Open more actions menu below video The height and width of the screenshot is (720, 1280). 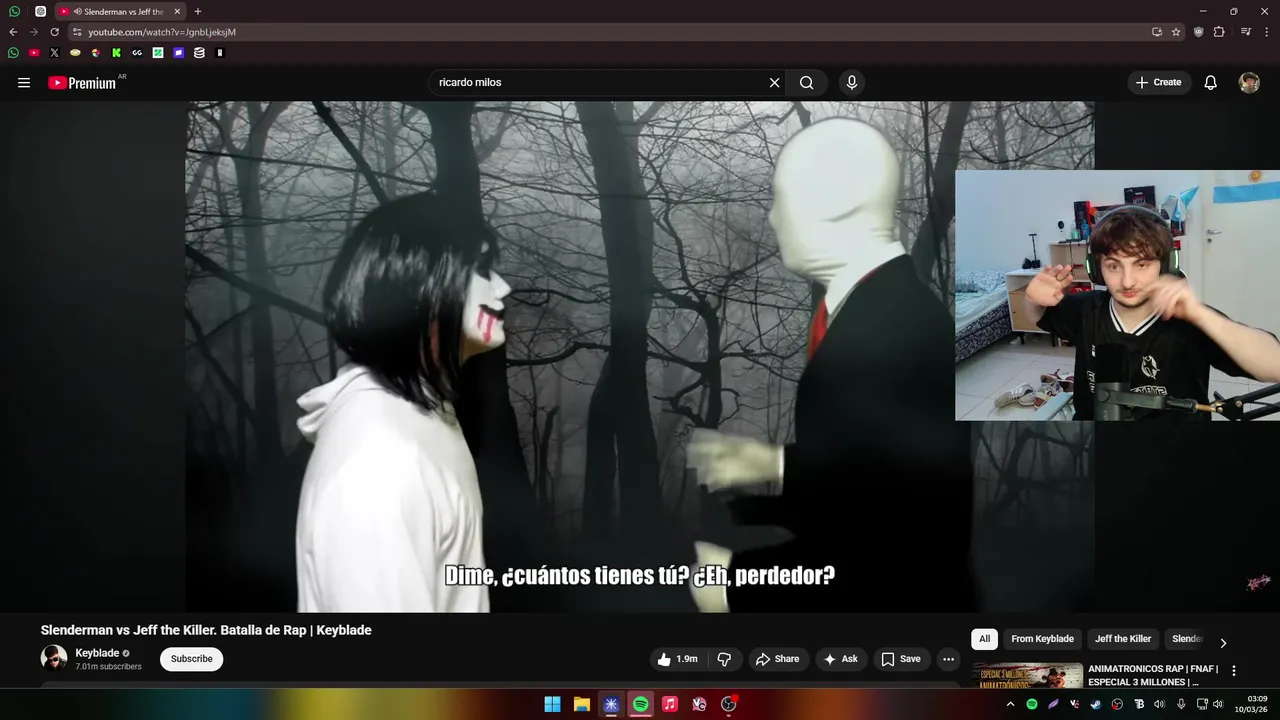[948, 659]
